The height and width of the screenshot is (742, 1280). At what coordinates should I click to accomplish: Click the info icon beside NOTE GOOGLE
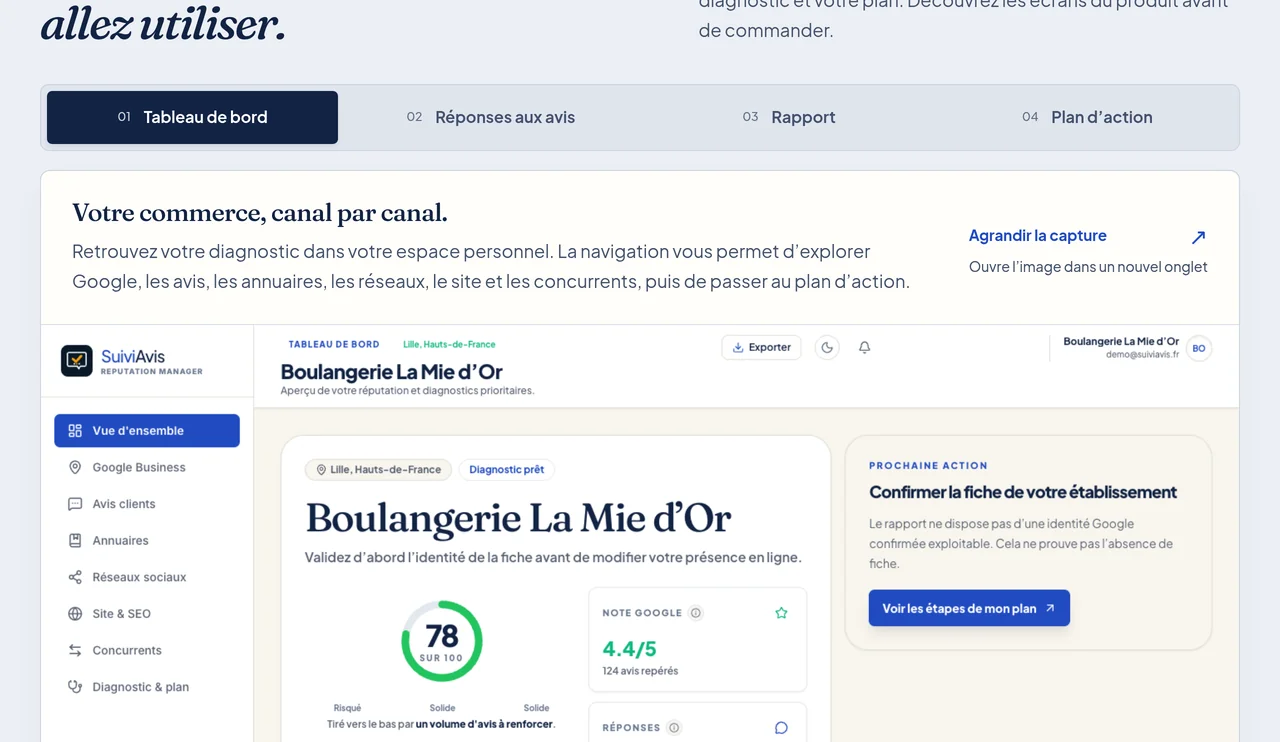tap(696, 613)
